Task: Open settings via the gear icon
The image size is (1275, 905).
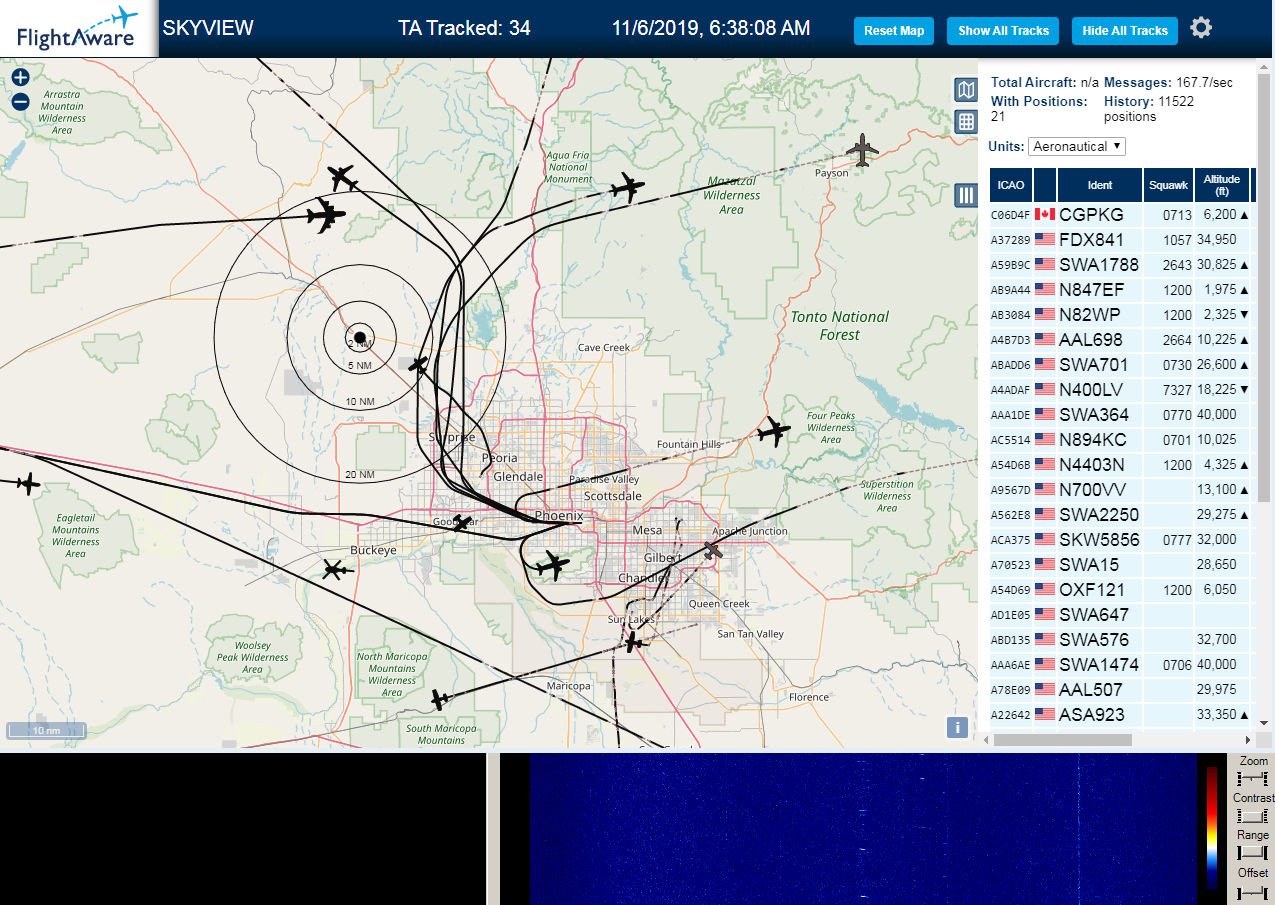Action: pos(1201,28)
